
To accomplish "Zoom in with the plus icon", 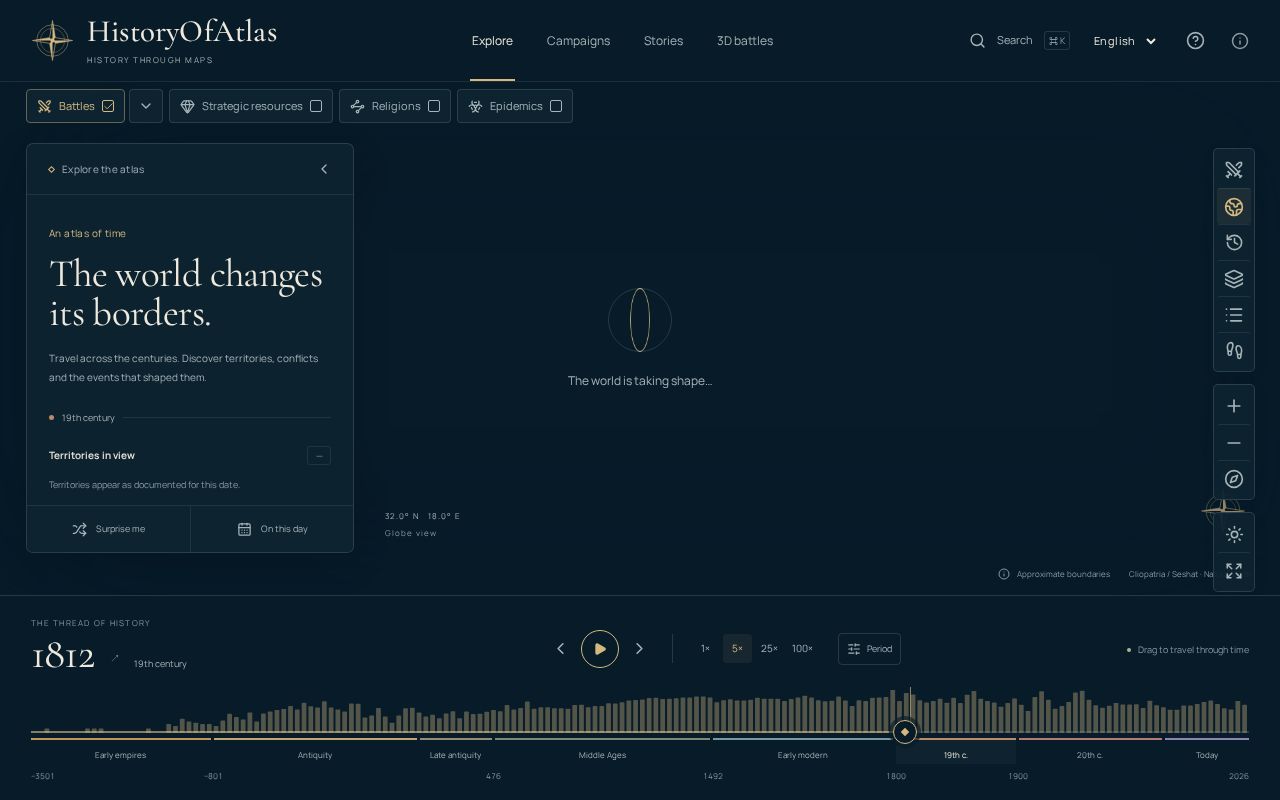I will coord(1234,406).
